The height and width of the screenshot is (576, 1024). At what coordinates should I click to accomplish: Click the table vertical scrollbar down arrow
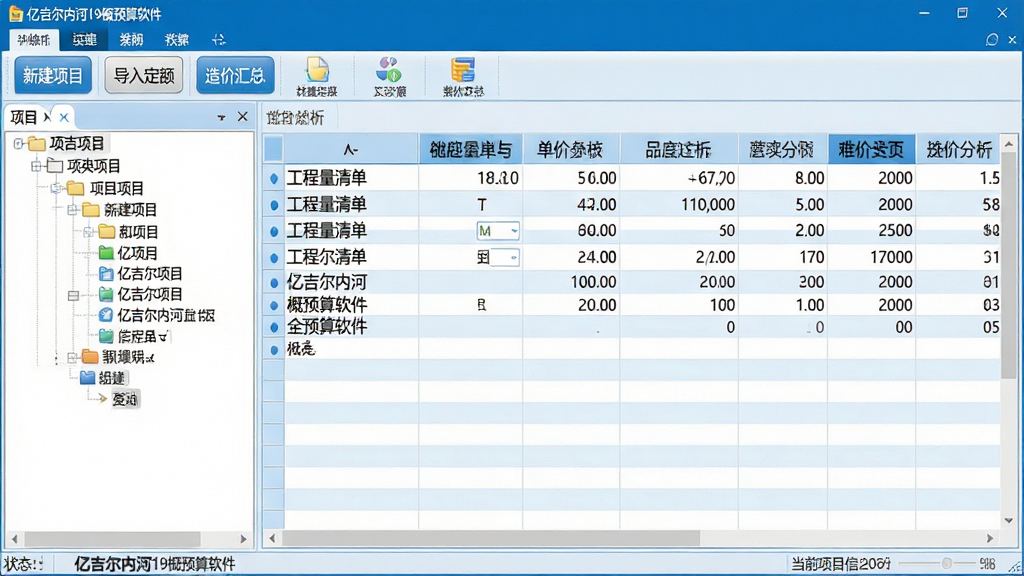click(x=1009, y=520)
